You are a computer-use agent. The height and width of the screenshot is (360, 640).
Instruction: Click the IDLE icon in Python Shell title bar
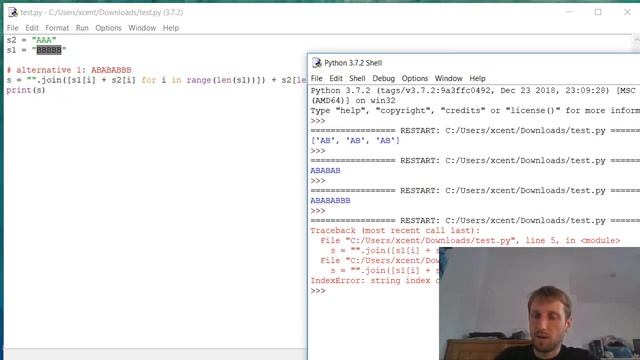coord(317,63)
